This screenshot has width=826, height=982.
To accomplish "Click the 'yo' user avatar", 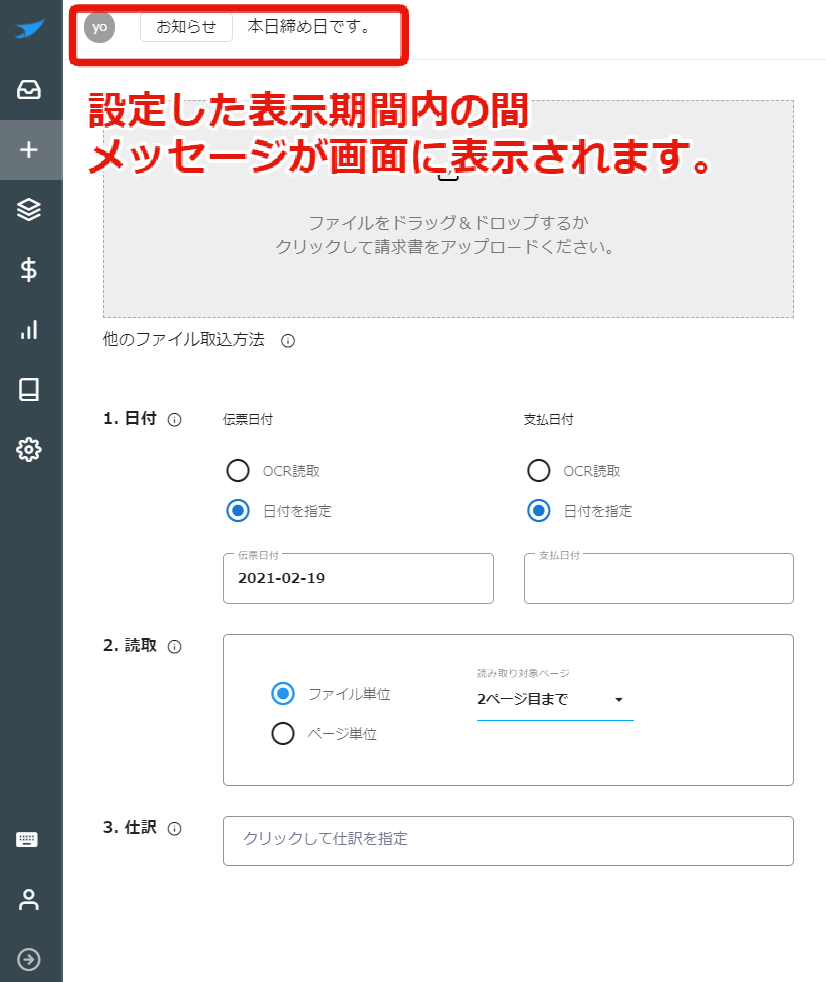I will [x=100, y=27].
